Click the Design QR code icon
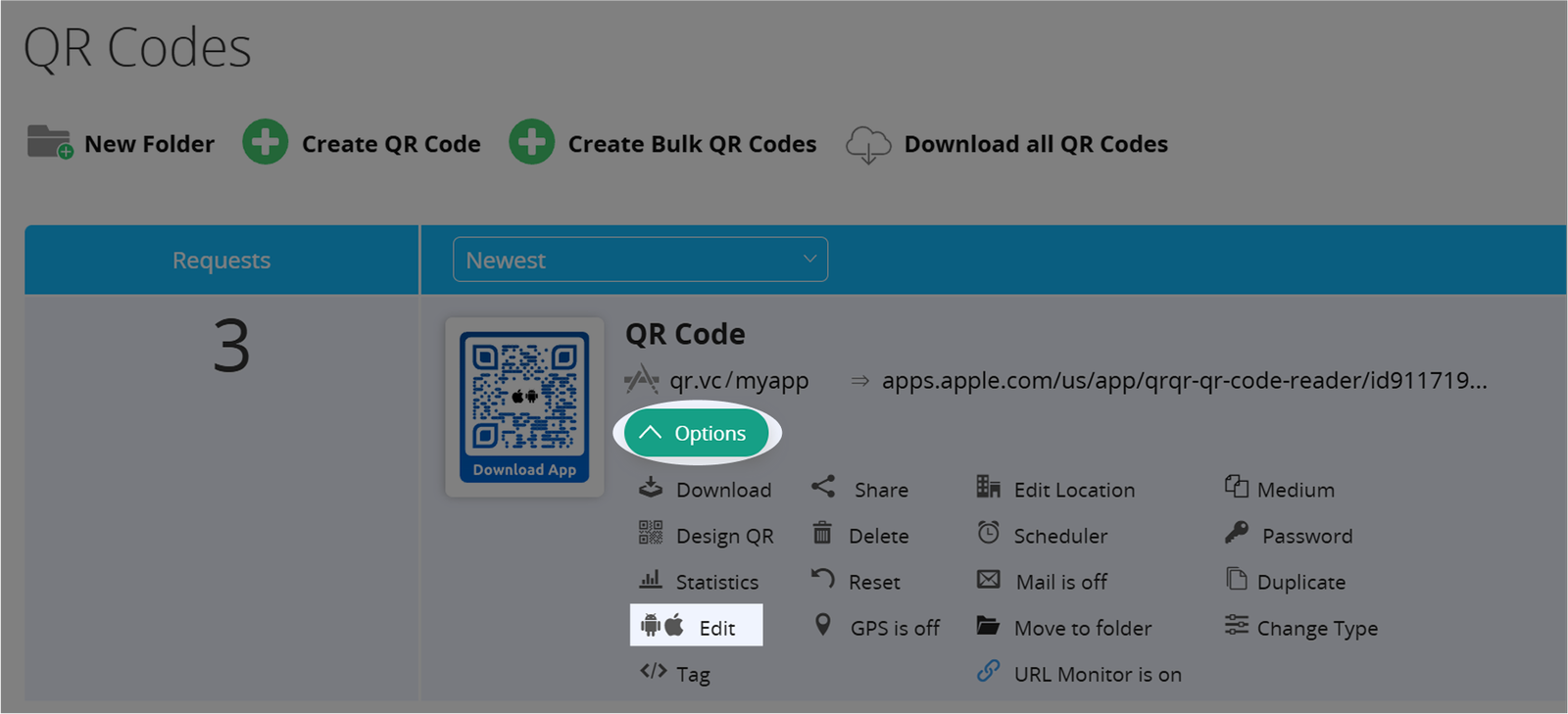 pos(651,533)
